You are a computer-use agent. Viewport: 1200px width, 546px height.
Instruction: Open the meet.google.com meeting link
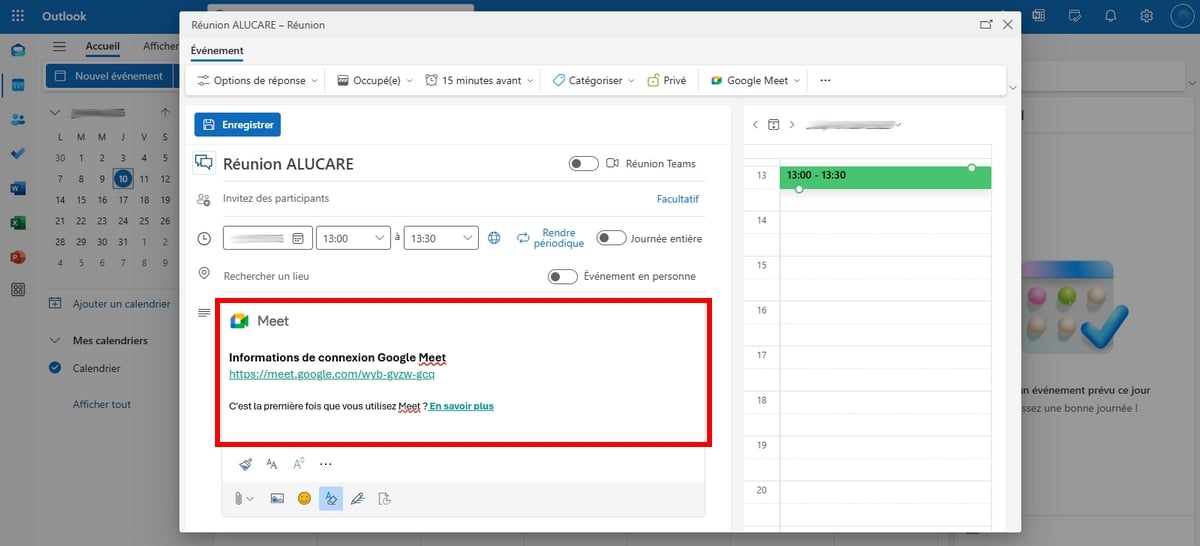(331, 375)
